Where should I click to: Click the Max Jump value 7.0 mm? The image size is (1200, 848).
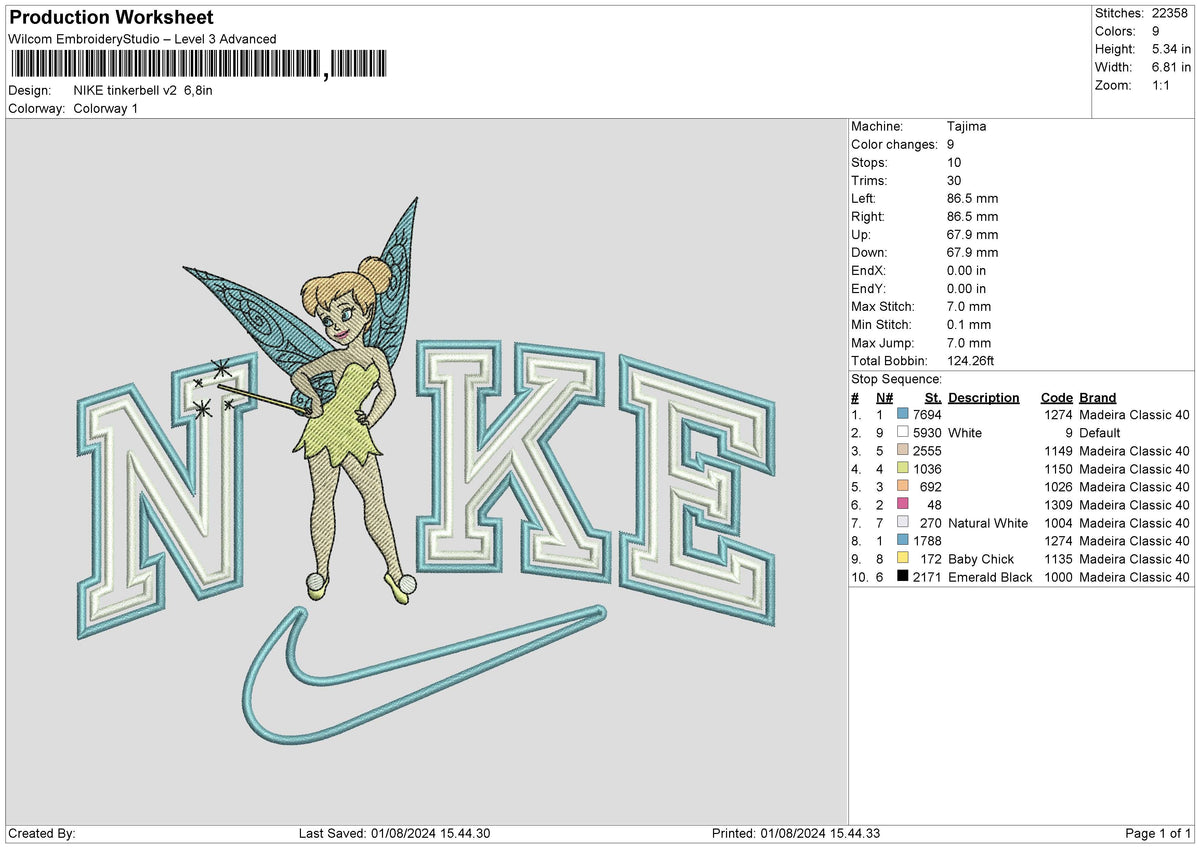pyautogui.click(x=969, y=342)
